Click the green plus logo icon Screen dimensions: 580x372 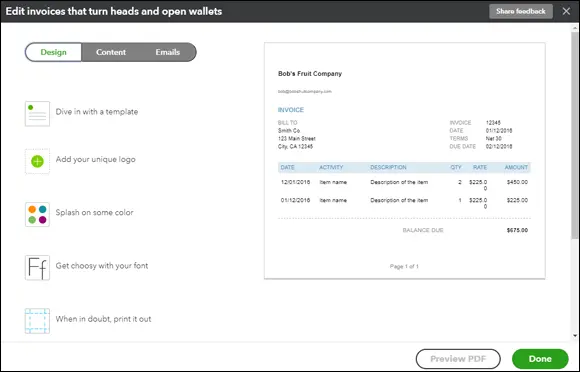tap(37, 161)
